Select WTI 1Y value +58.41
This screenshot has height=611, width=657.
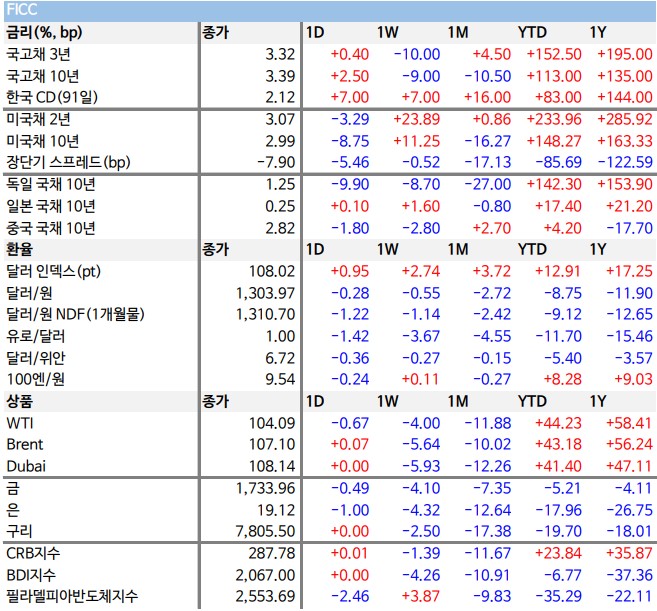click(629, 423)
